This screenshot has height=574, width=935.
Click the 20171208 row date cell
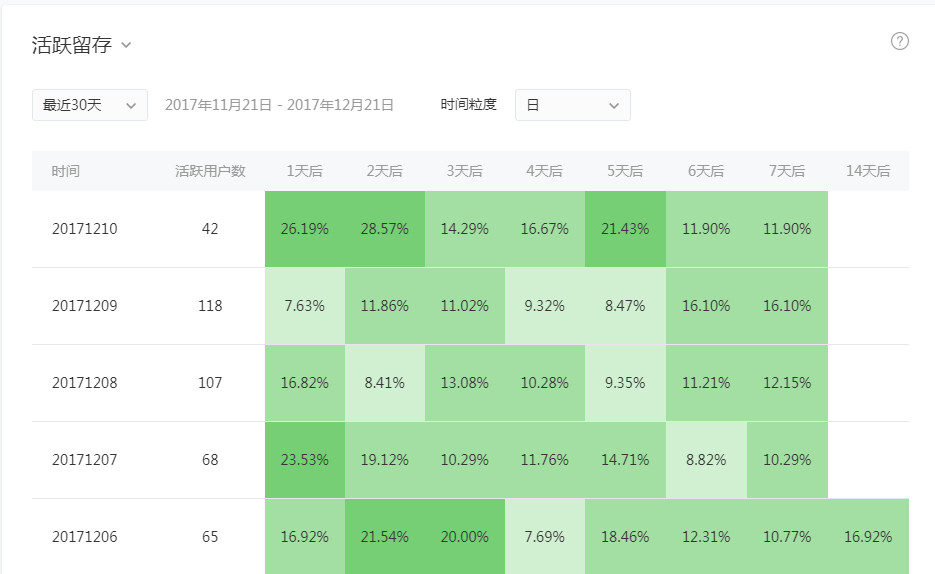(x=85, y=383)
